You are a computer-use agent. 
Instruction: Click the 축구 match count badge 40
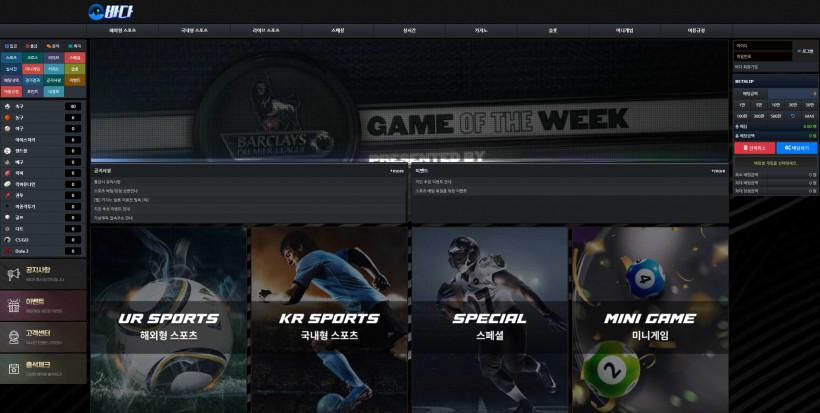point(73,106)
